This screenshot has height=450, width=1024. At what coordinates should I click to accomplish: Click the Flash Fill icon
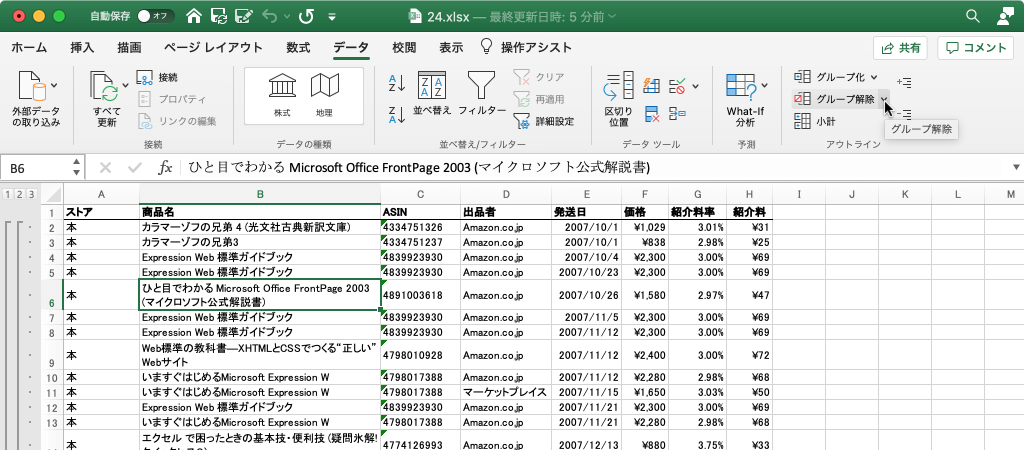[x=652, y=86]
